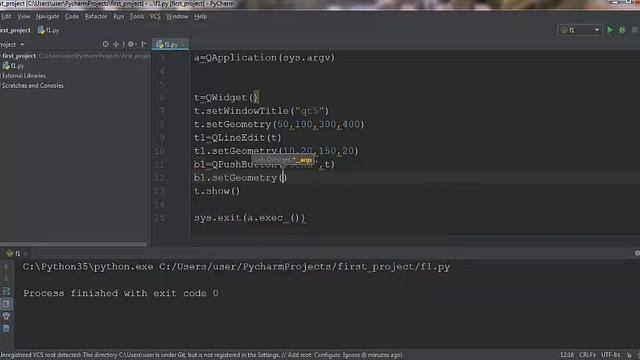Click the scroll-from-source target icon in Project panel
This screenshot has width=640, height=360.
pyautogui.click(x=105, y=44)
